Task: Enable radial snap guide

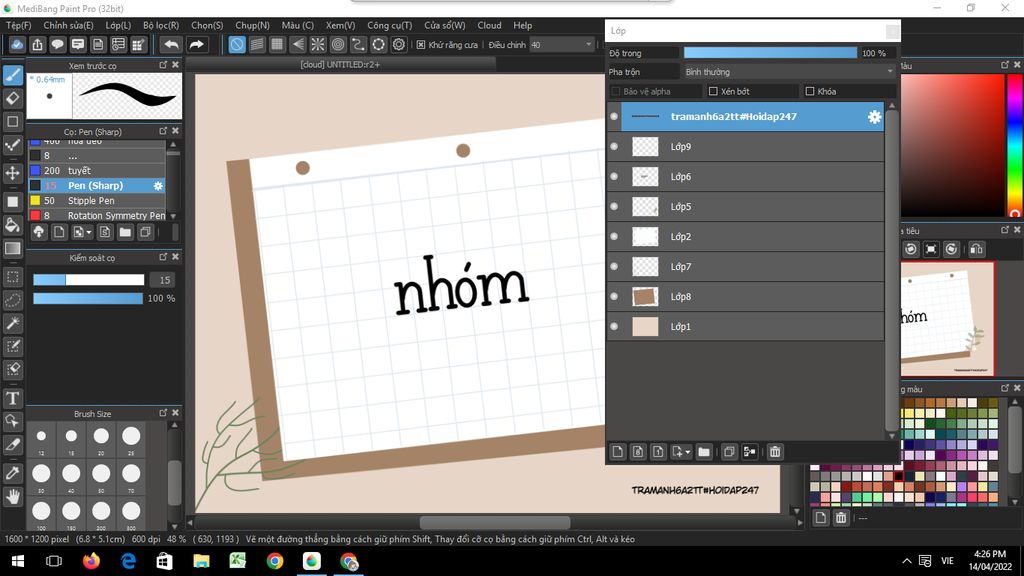Action: tap(318, 44)
